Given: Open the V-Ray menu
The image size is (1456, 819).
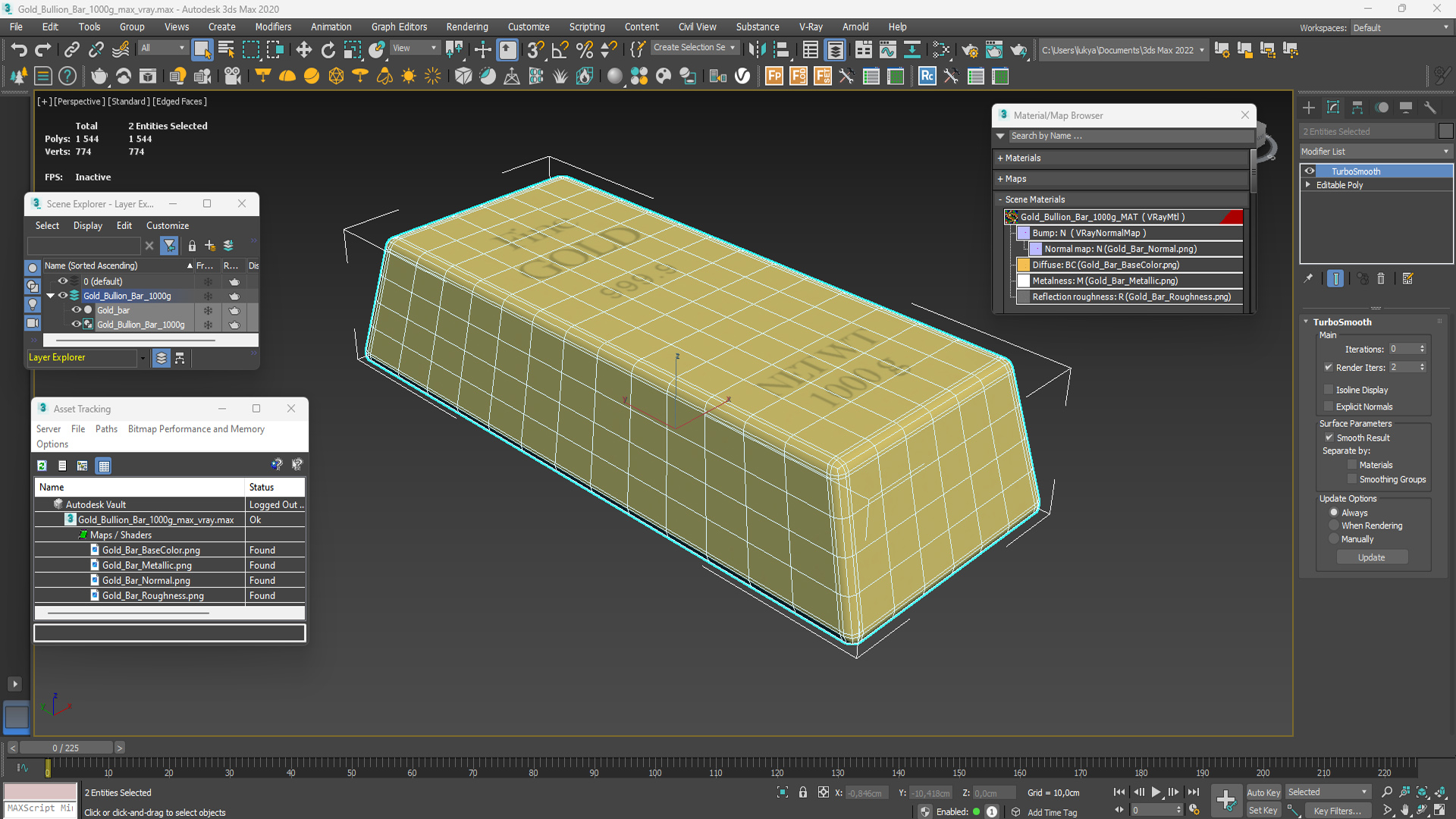Looking at the screenshot, I should (811, 27).
